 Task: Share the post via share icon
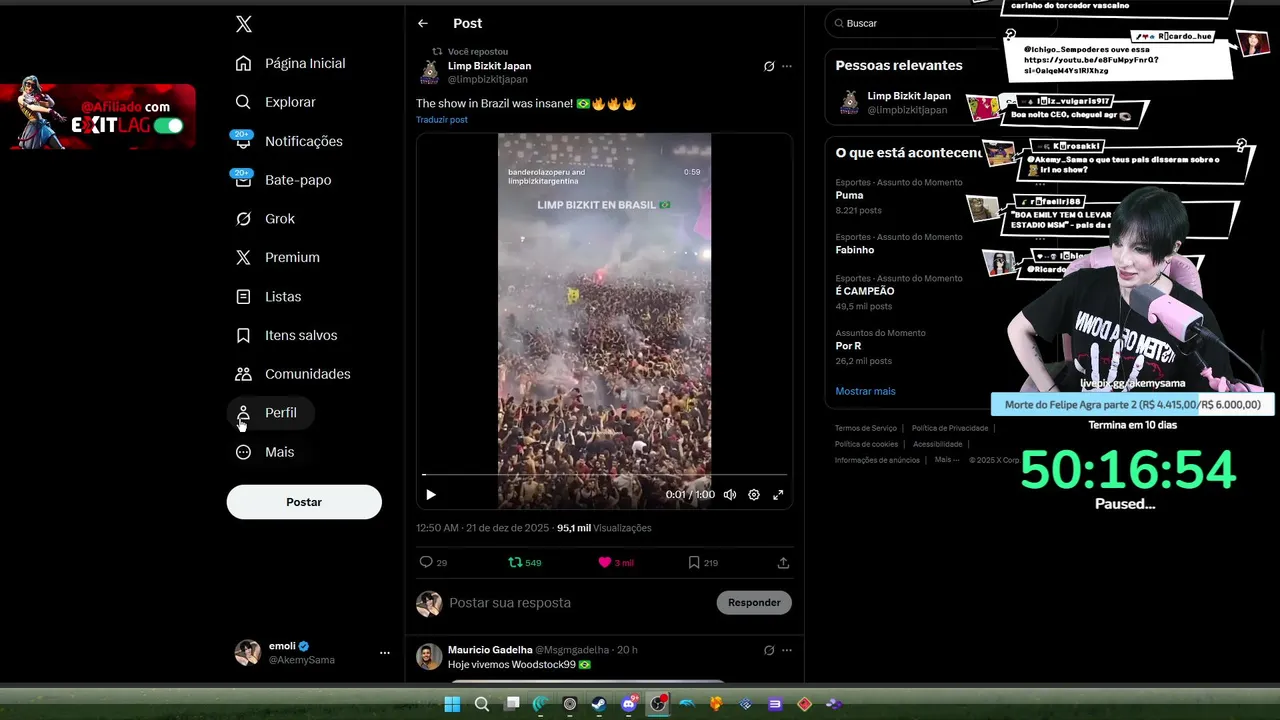coord(783,563)
